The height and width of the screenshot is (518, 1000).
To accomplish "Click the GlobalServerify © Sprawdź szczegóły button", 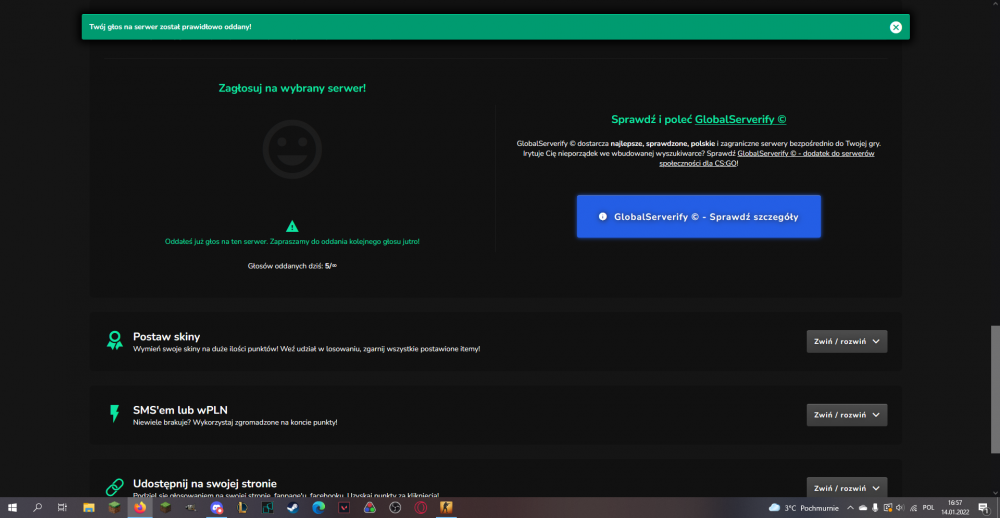I will 698,216.
